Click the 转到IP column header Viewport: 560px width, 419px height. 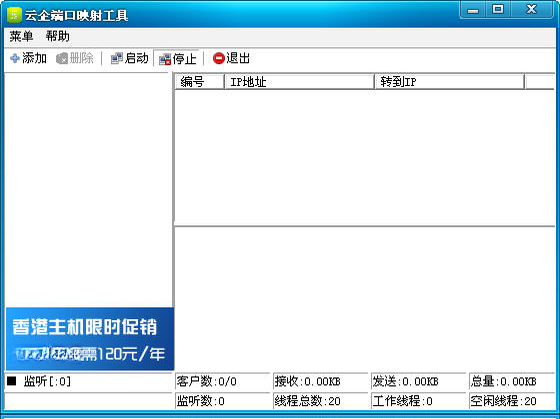click(449, 82)
